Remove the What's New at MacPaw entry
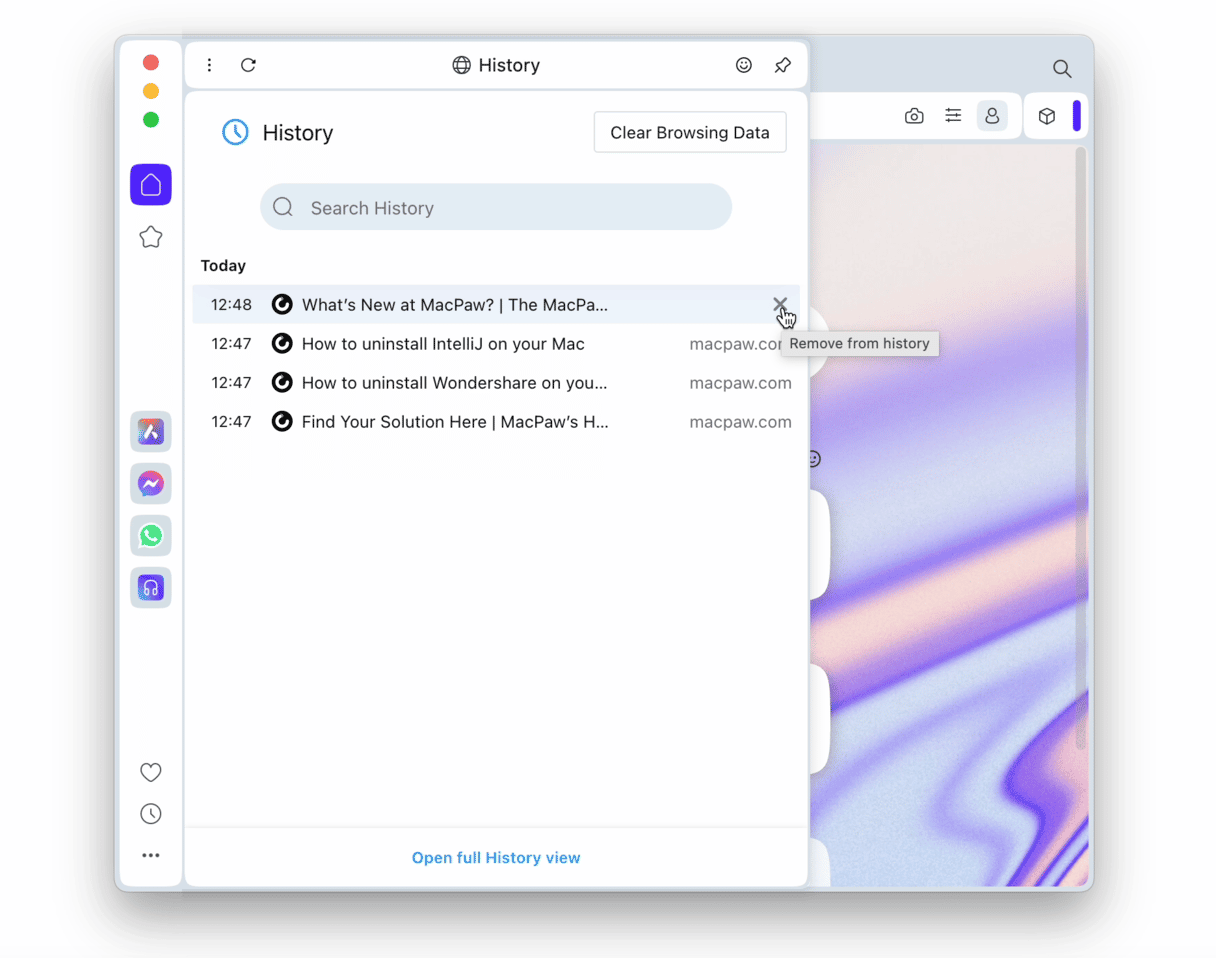The height and width of the screenshot is (958, 1216). point(780,304)
